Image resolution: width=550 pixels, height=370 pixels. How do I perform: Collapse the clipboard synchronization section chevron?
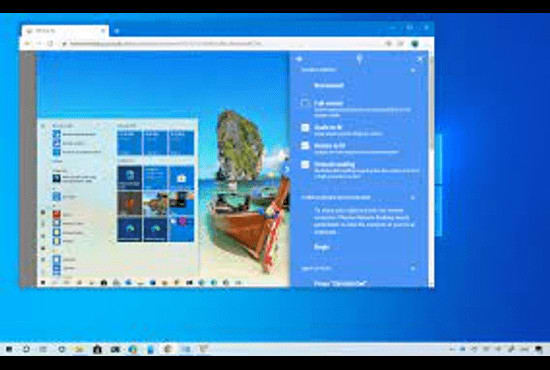(413, 198)
